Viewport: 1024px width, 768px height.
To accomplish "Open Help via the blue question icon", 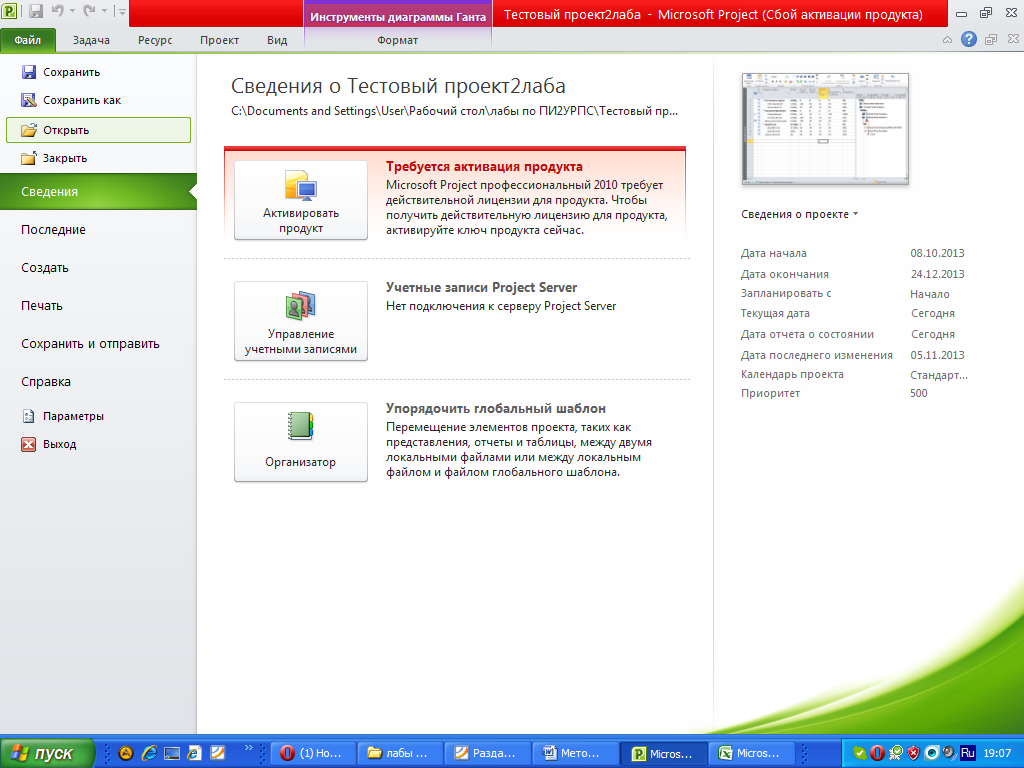I will pos(968,39).
